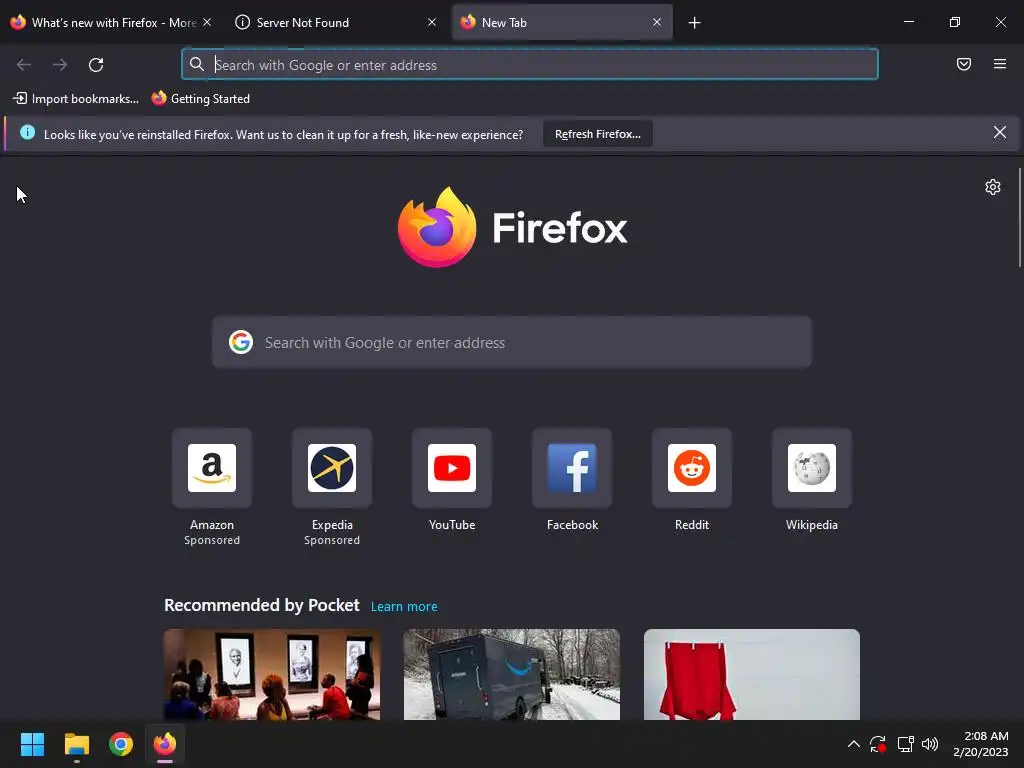
Task: Click the back navigation arrow
Action: click(24, 65)
